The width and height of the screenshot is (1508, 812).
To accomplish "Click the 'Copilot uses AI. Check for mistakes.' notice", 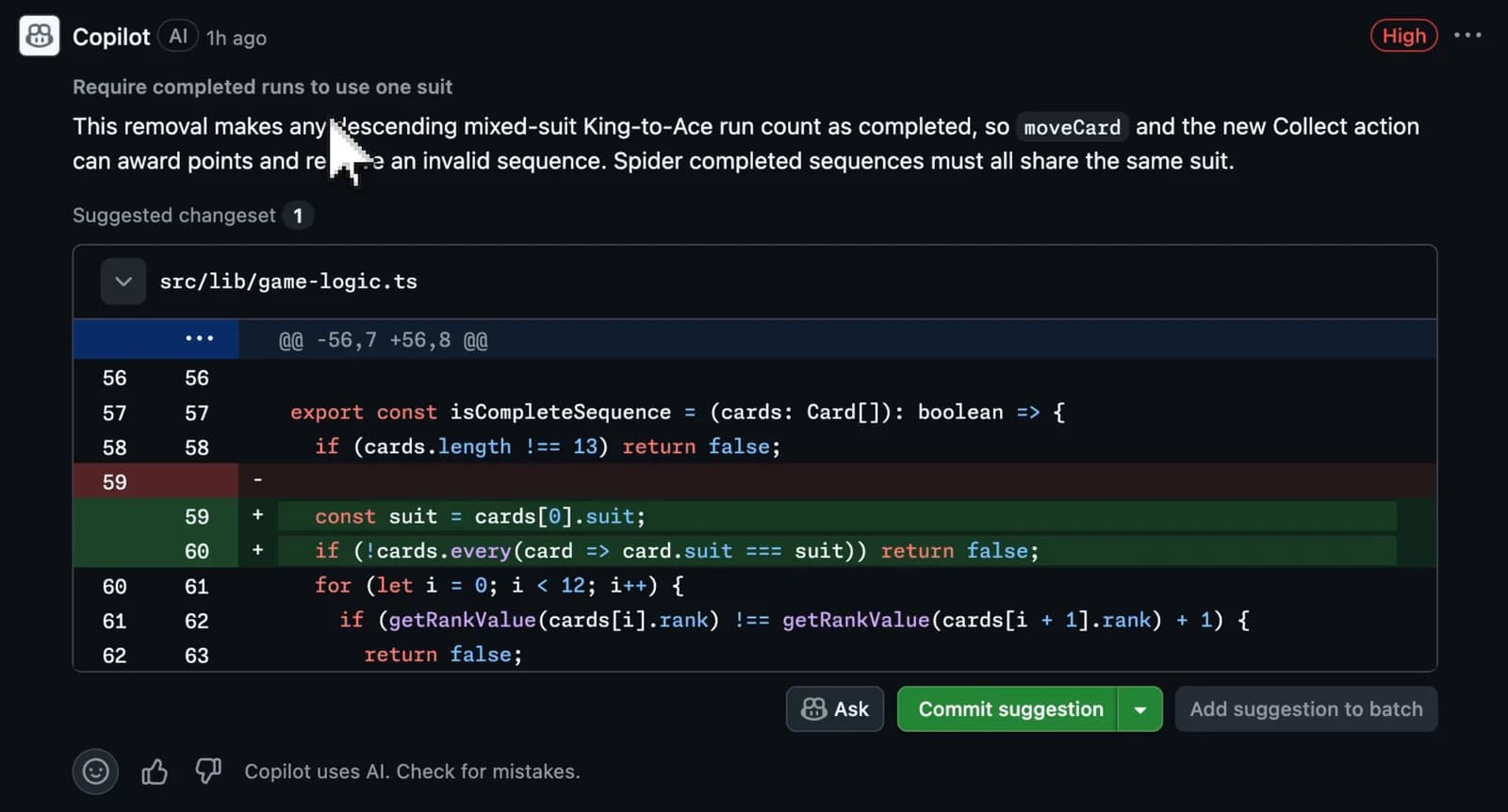I will coord(412,771).
